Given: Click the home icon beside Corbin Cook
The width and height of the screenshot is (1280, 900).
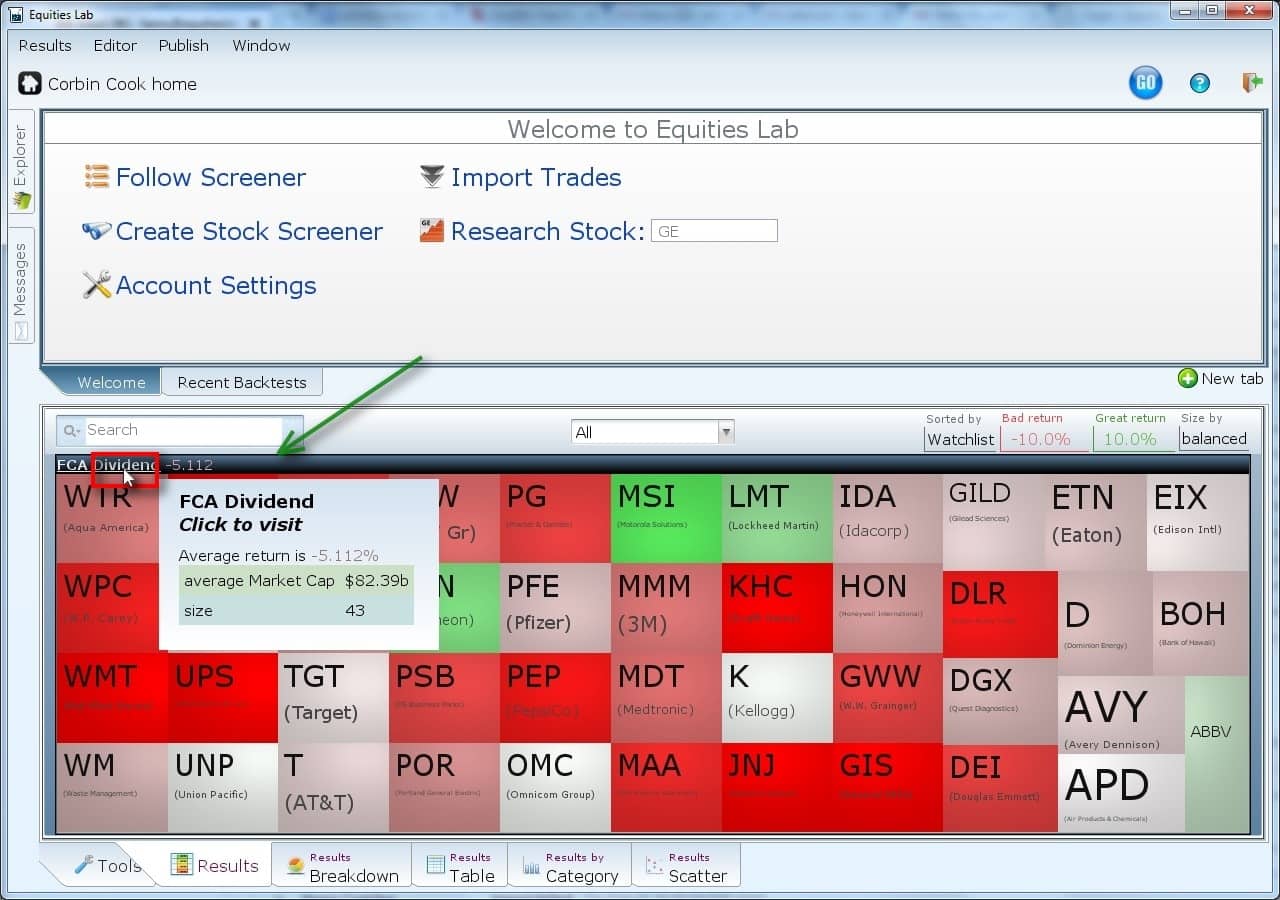Looking at the screenshot, I should point(30,84).
